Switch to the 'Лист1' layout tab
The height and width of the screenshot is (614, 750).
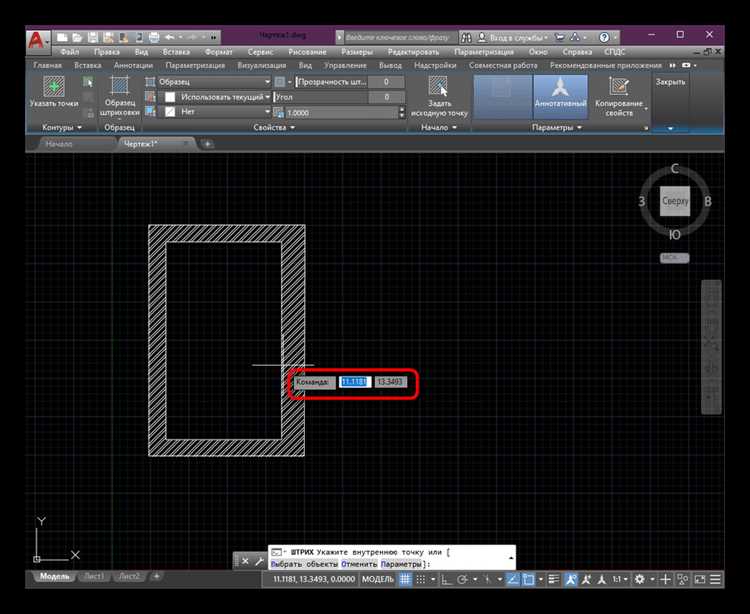pyautogui.click(x=94, y=577)
